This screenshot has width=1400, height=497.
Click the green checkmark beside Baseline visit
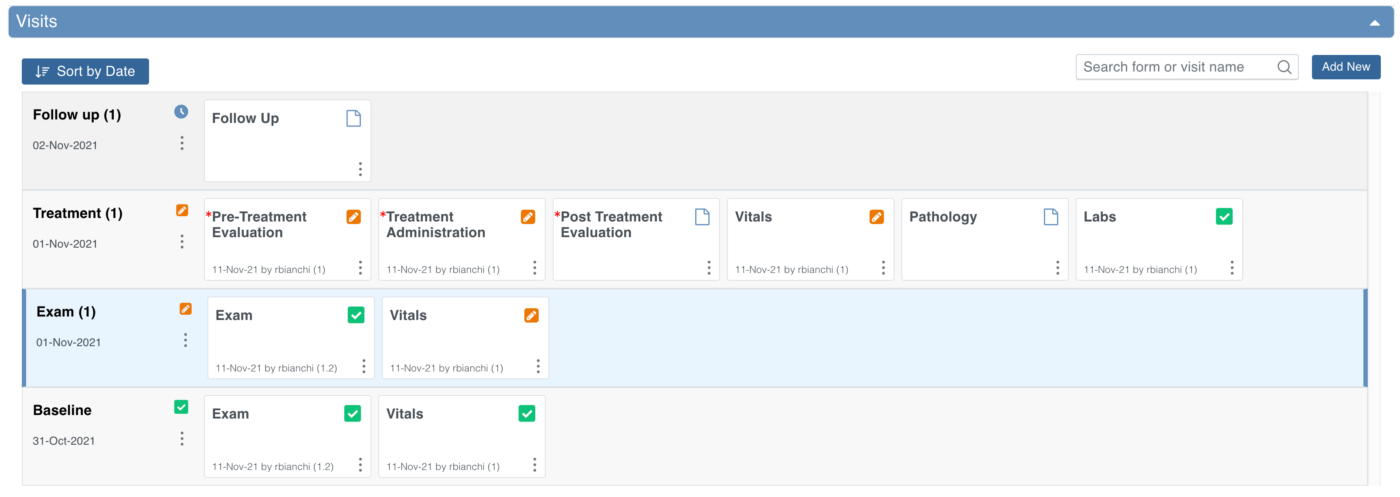[181, 407]
